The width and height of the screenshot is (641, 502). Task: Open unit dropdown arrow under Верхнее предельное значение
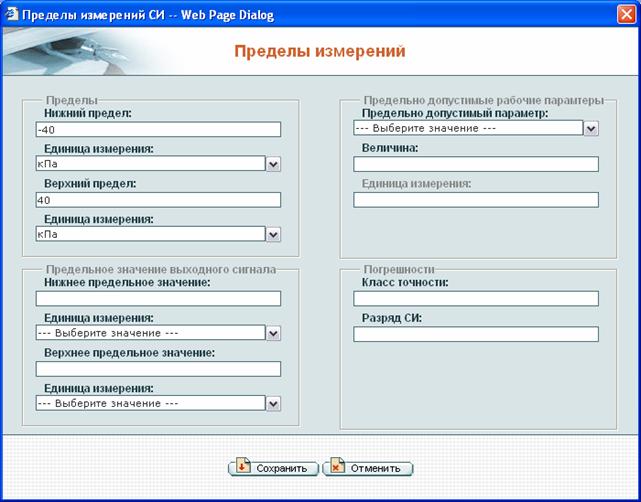pos(273,404)
